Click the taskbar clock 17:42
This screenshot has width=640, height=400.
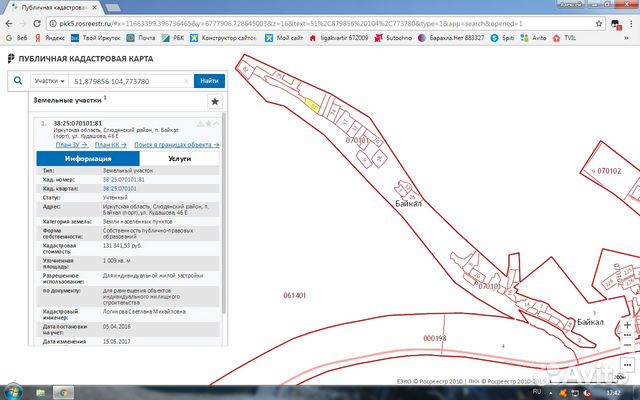pos(613,393)
